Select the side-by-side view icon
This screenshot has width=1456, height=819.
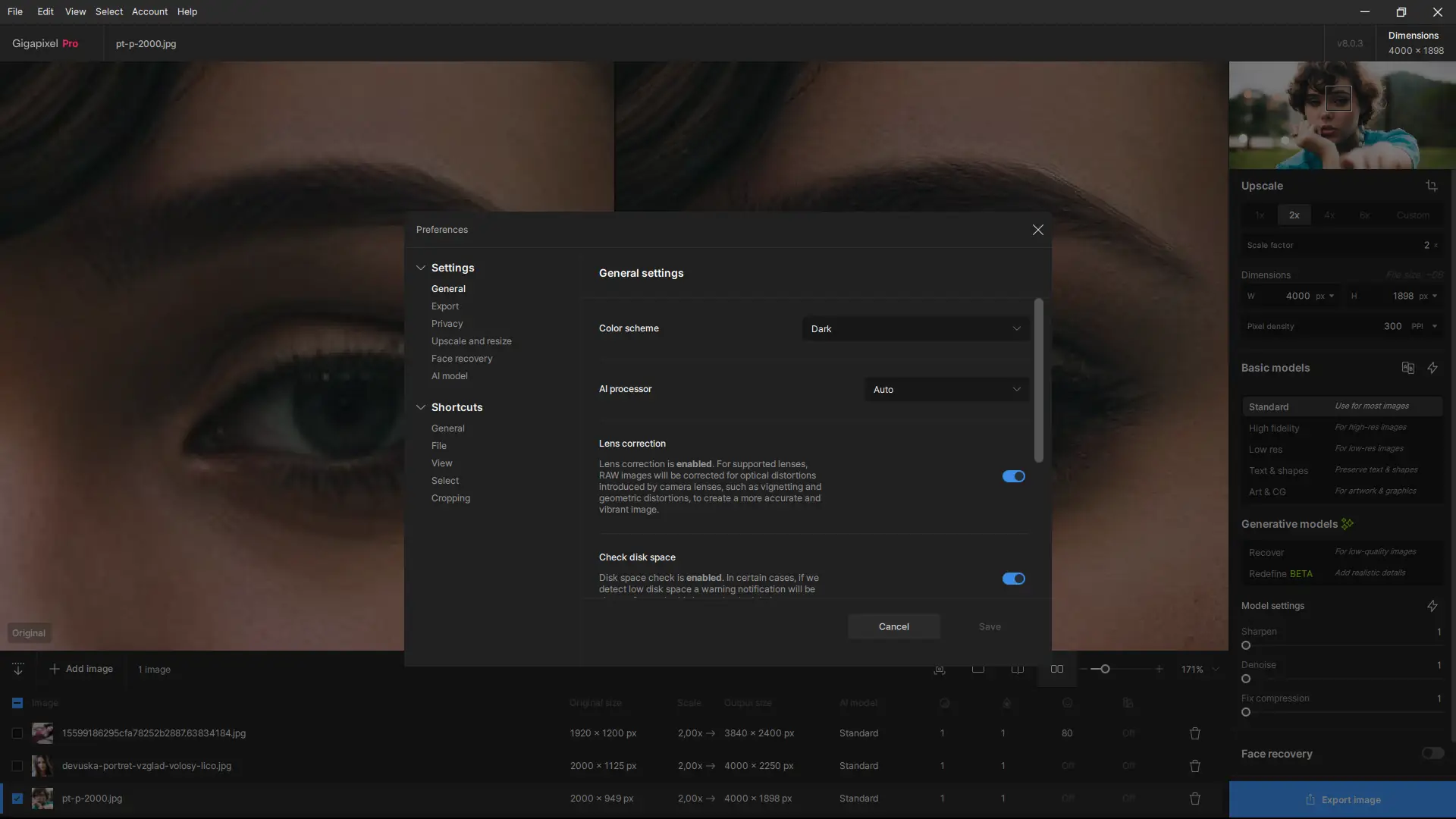1056,669
